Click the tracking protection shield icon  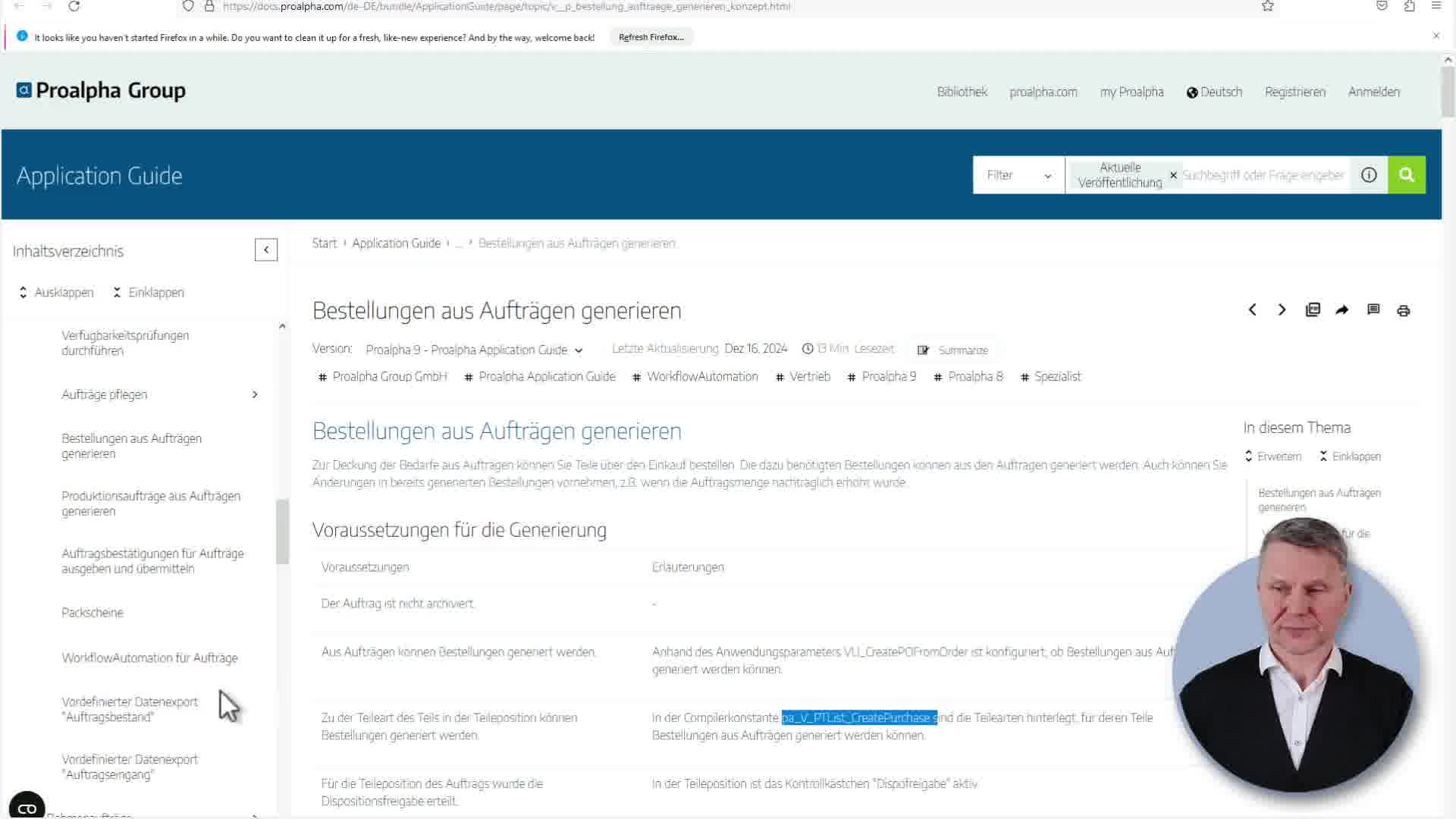pyautogui.click(x=188, y=6)
